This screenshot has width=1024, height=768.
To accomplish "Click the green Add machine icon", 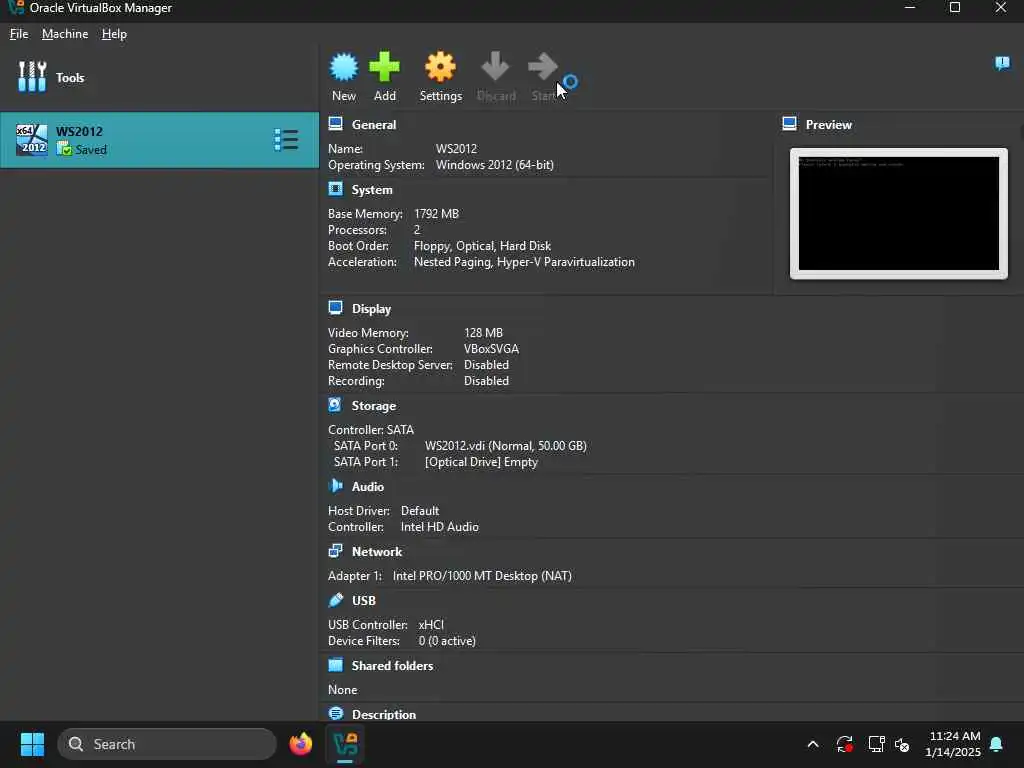I will (384, 67).
